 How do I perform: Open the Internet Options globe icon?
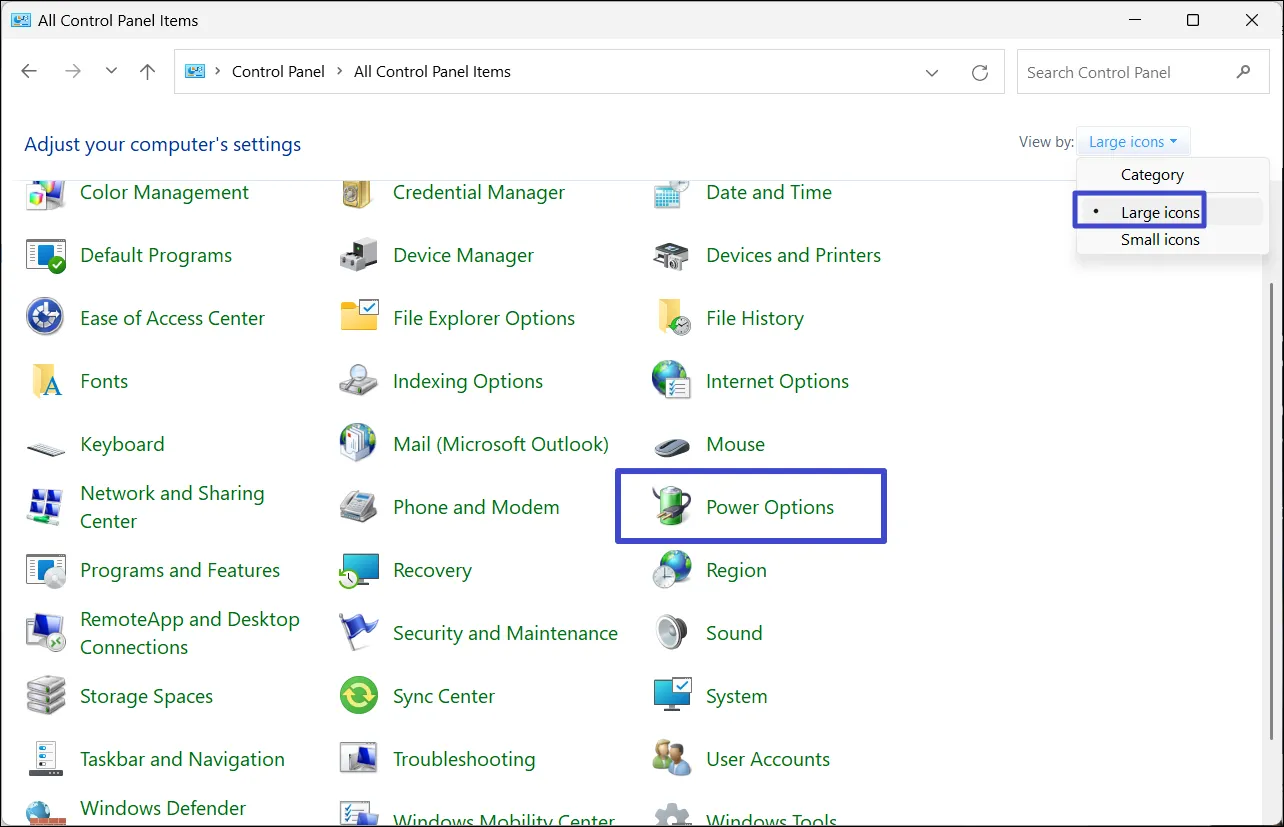[671, 382]
